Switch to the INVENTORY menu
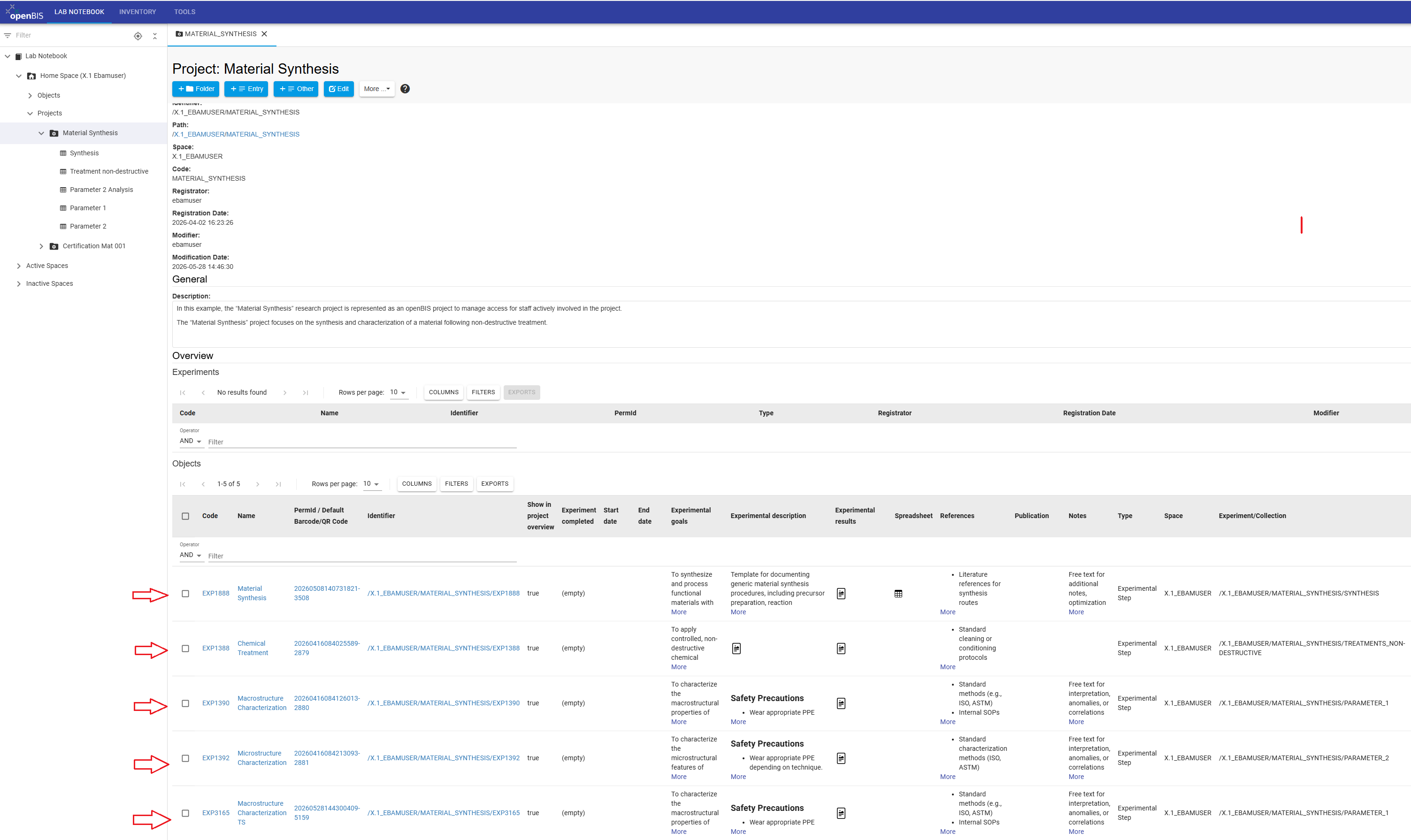 pyautogui.click(x=138, y=12)
